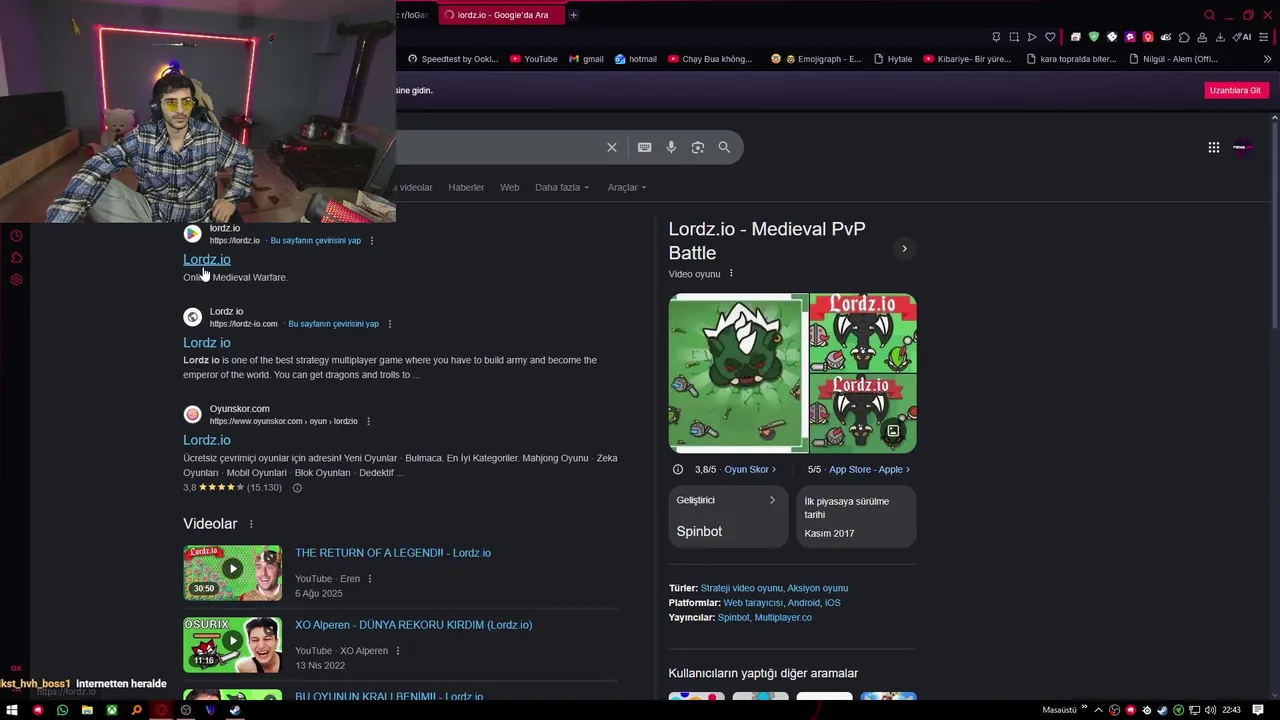Switch to 'lordz.io - Google'da Ara' tab
The image size is (1280, 720).
click(x=501, y=15)
